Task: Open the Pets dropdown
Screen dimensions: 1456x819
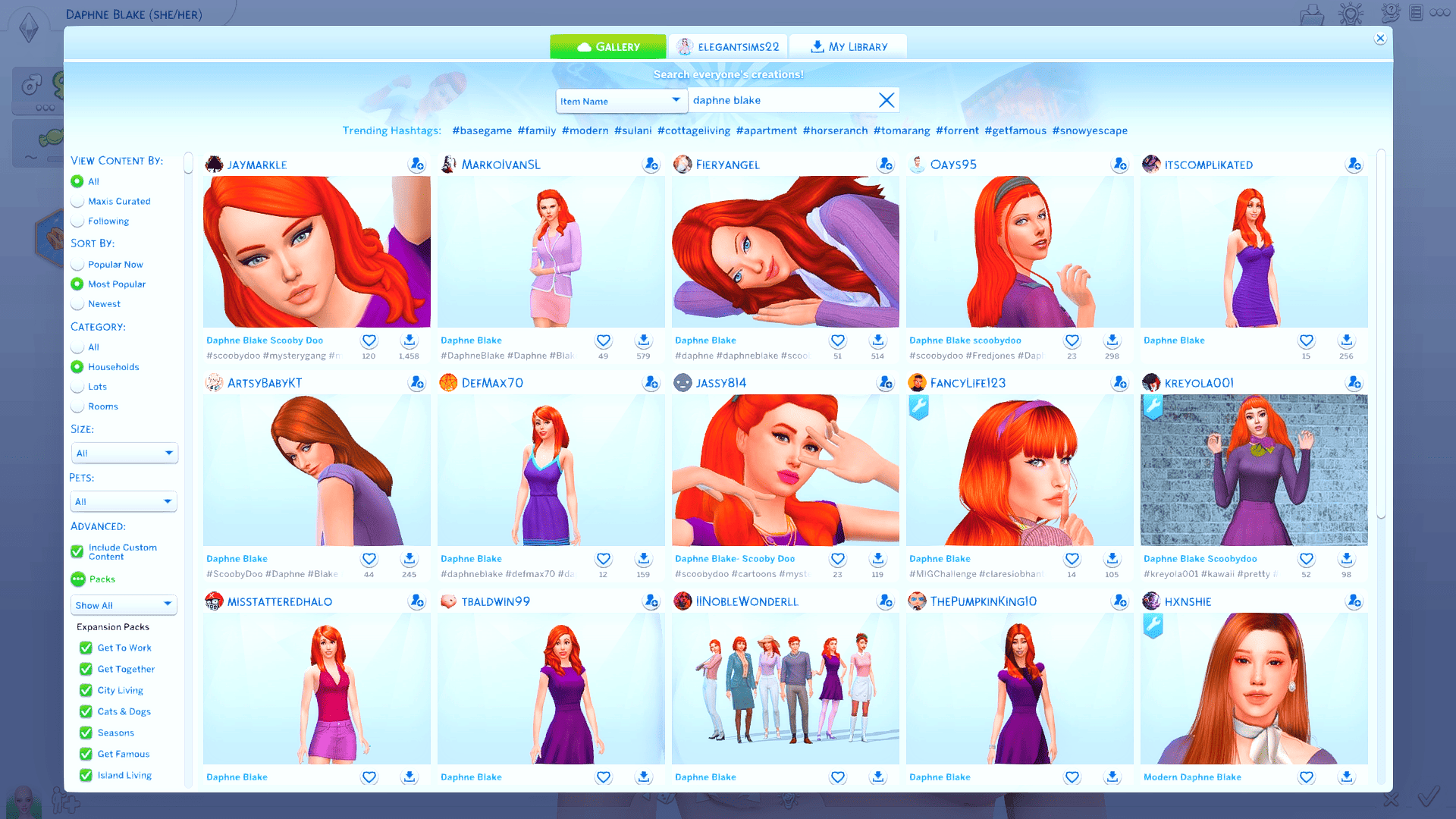Action: (x=124, y=501)
